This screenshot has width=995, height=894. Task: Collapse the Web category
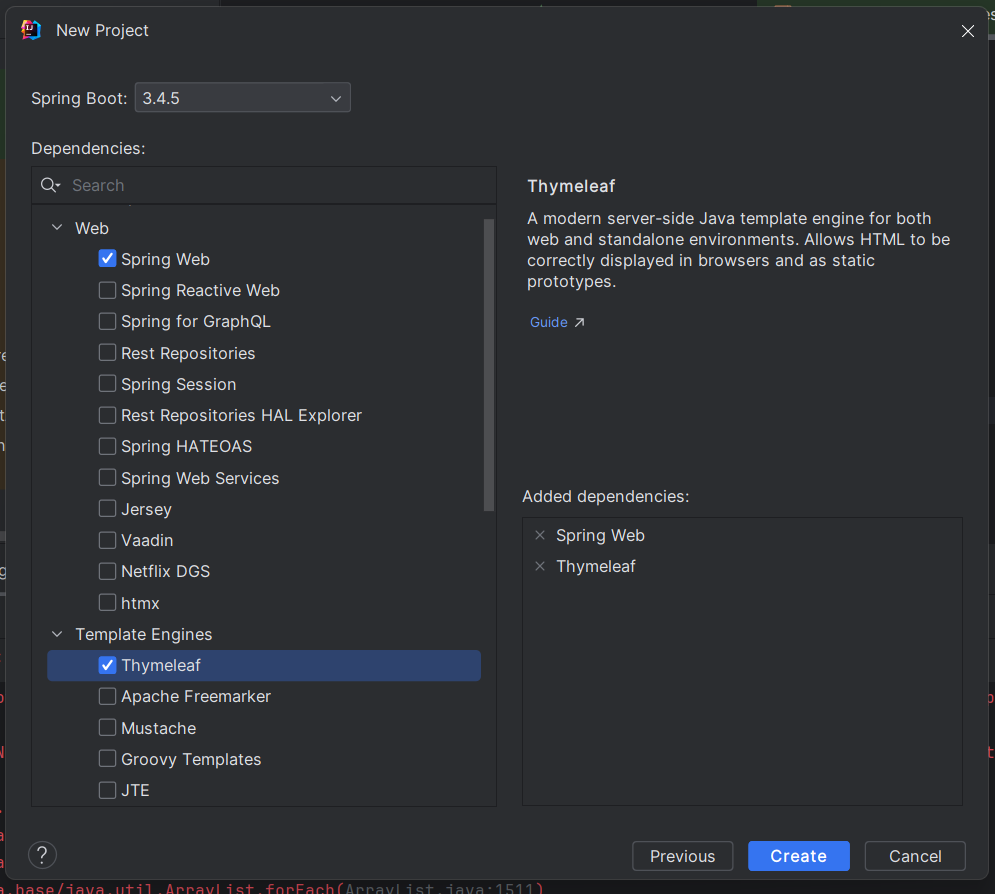[x=57, y=228]
